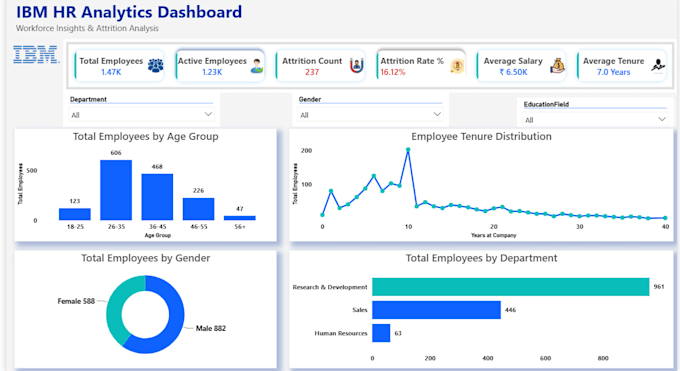Screen dimensions: 680x371
Task: Click the Total Employees people icon
Action: [155, 66]
